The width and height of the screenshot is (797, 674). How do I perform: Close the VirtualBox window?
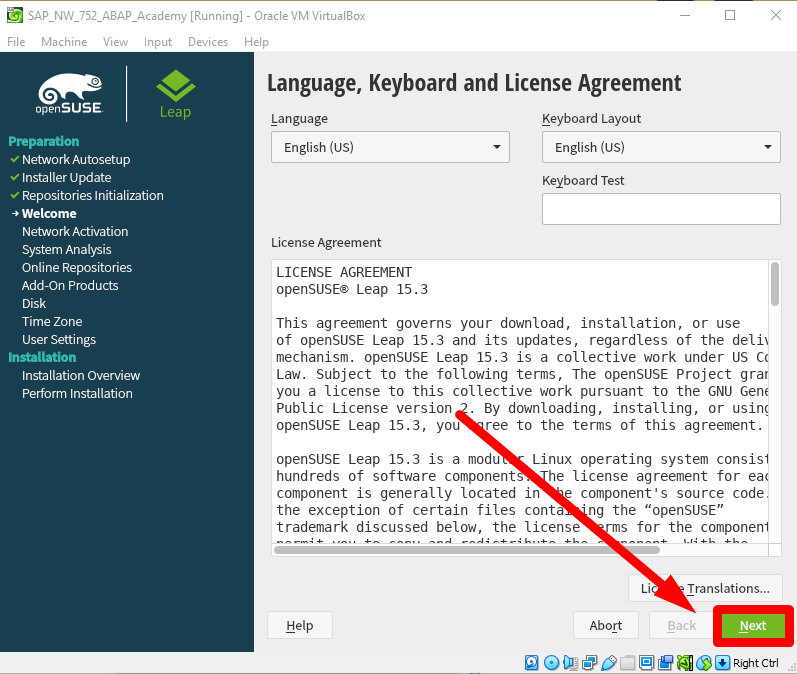[x=776, y=15]
